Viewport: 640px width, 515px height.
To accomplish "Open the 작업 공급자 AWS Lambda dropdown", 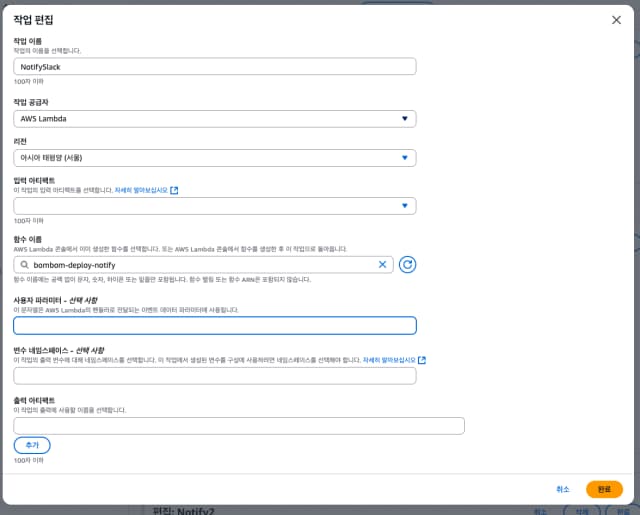I will pyautogui.click(x=215, y=119).
